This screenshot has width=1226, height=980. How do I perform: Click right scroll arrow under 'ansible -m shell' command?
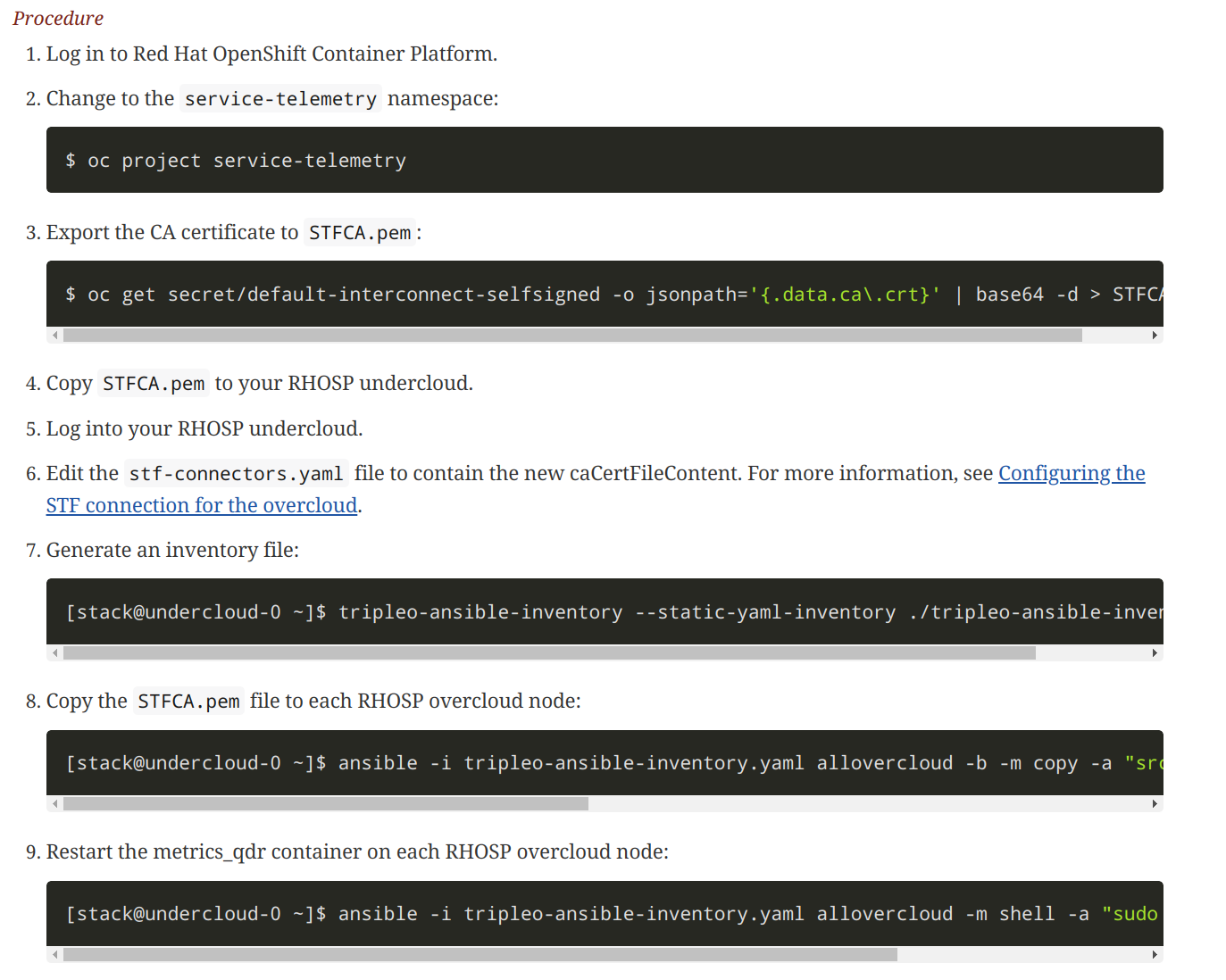point(1155,955)
